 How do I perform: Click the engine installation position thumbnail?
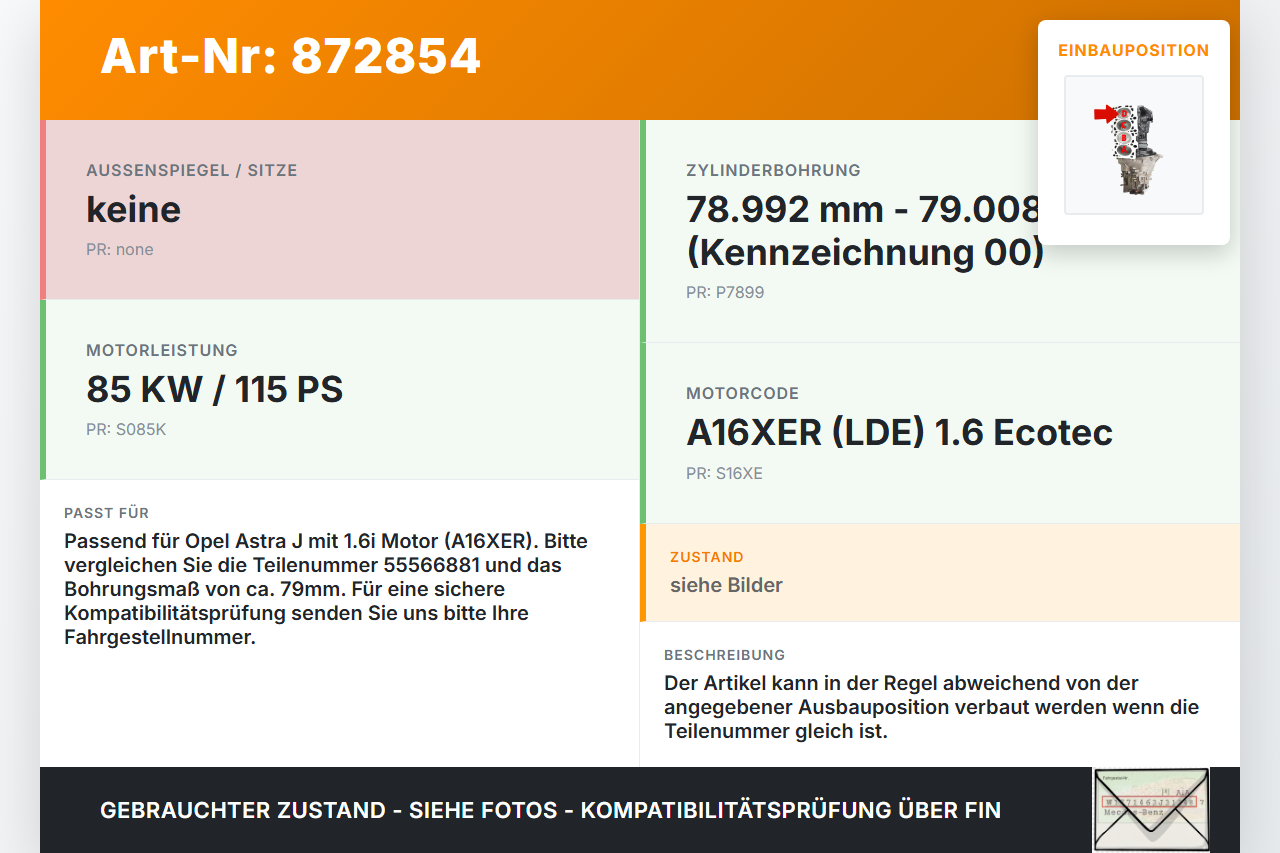1134,145
